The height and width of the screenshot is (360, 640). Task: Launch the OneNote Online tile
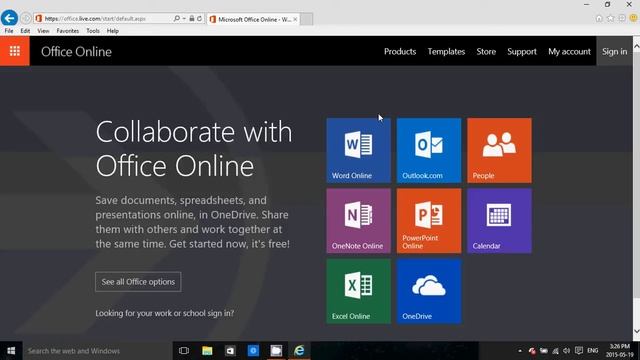point(358,221)
